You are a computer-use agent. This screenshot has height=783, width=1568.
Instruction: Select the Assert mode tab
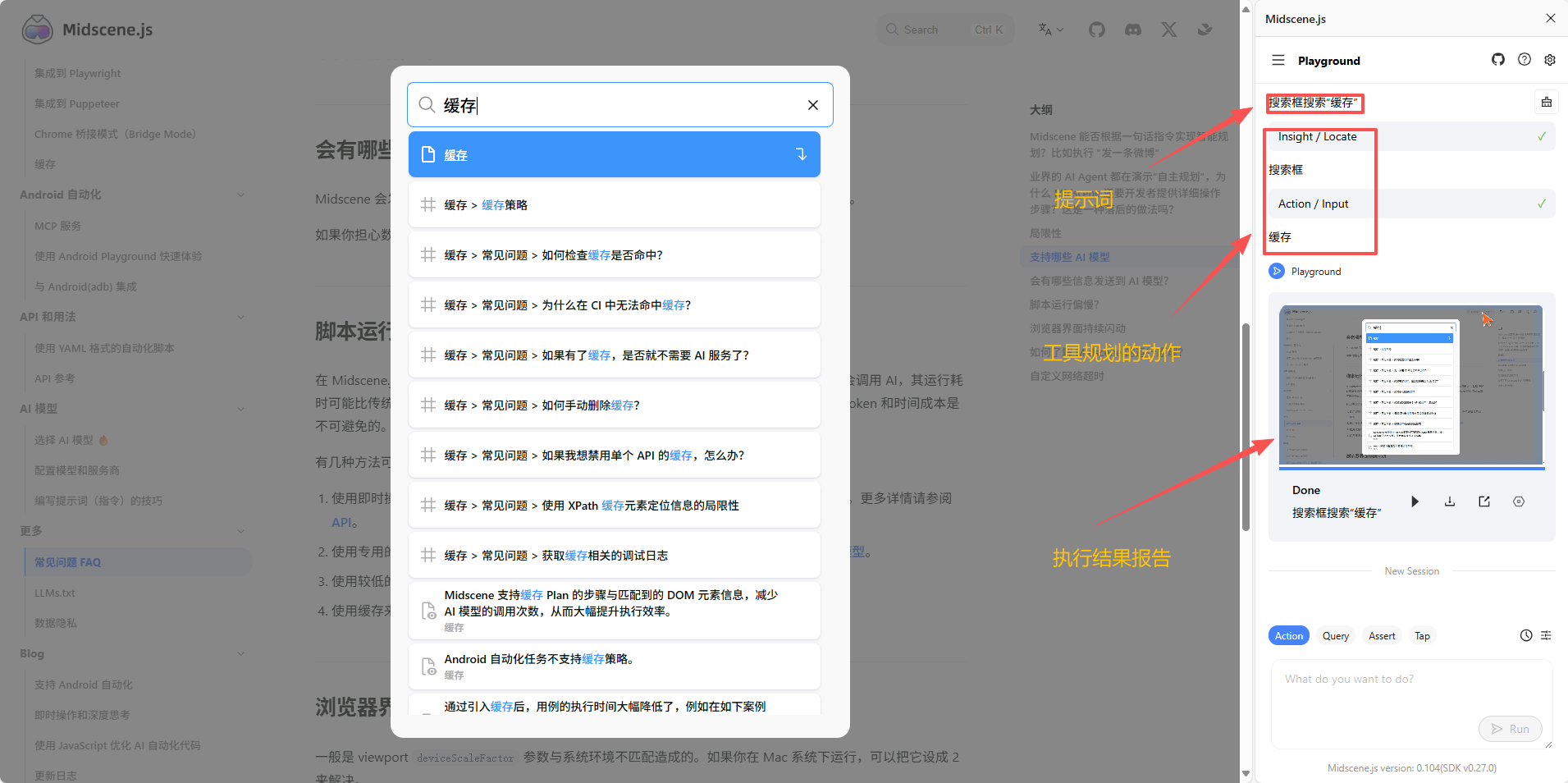(x=1382, y=636)
